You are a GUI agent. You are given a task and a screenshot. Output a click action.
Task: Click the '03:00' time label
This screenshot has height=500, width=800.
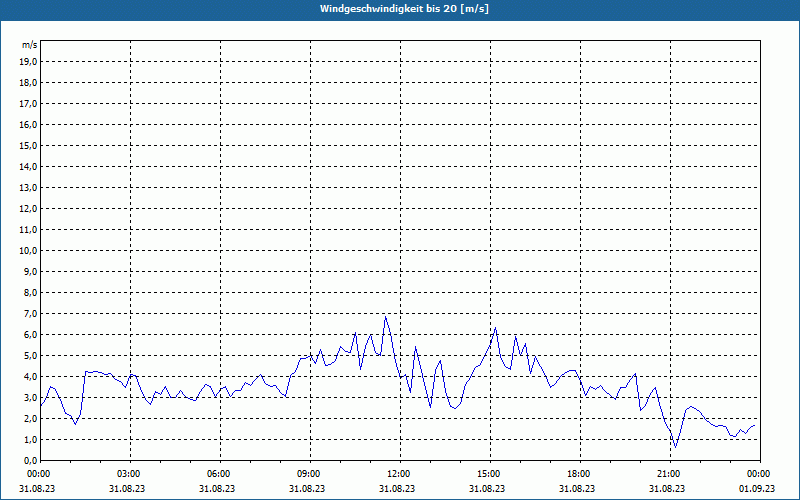pyautogui.click(x=131, y=474)
